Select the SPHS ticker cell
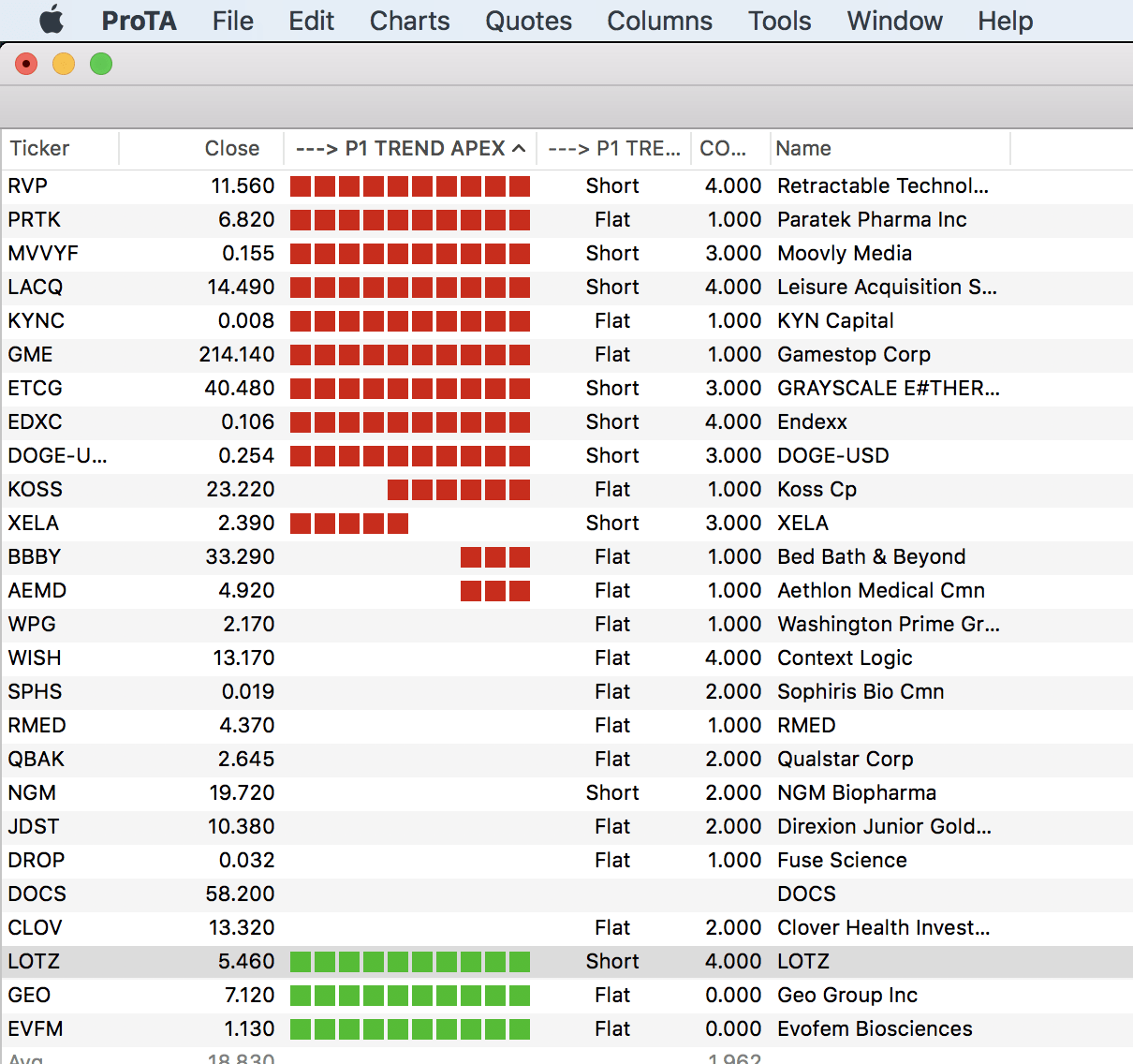Screen dimensions: 1133x1064 (35, 691)
